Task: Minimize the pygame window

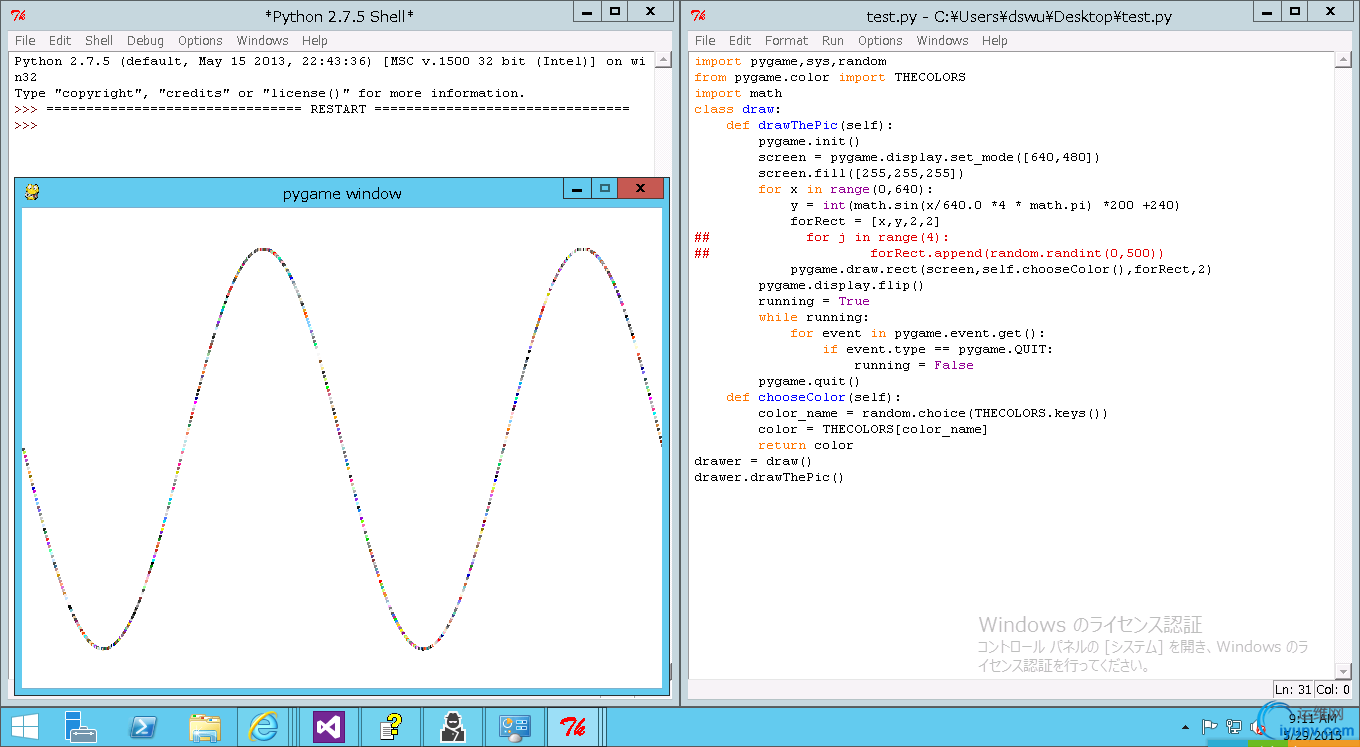Action: click(577, 189)
